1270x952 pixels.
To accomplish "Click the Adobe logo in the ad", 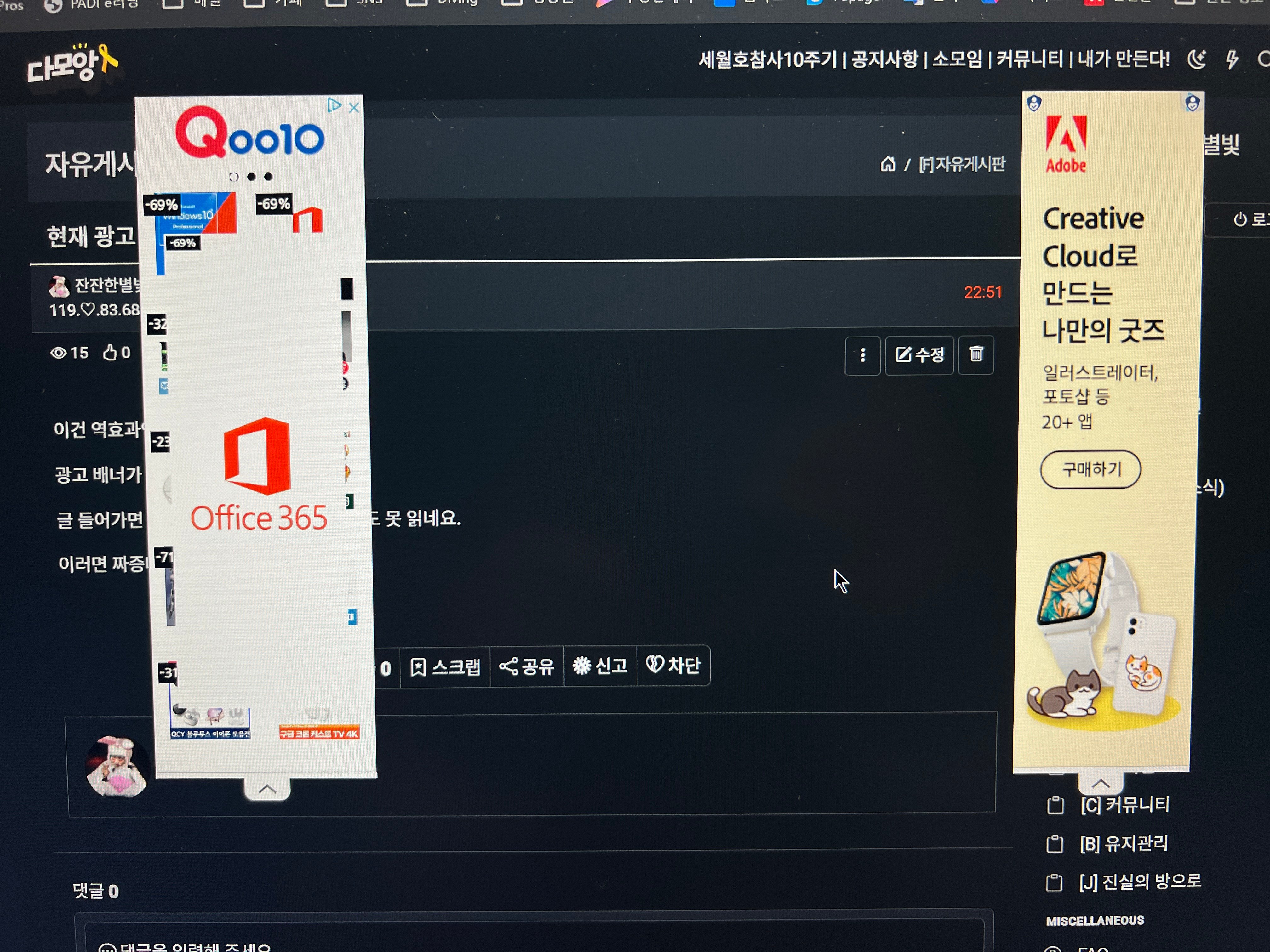I will coord(1066,144).
